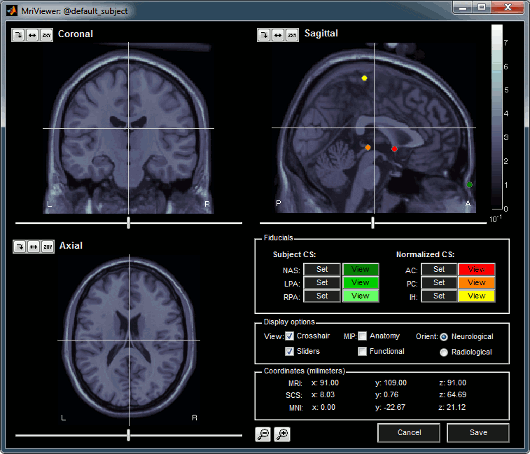Click the yellow IH marker in Sagittal view

click(364, 78)
